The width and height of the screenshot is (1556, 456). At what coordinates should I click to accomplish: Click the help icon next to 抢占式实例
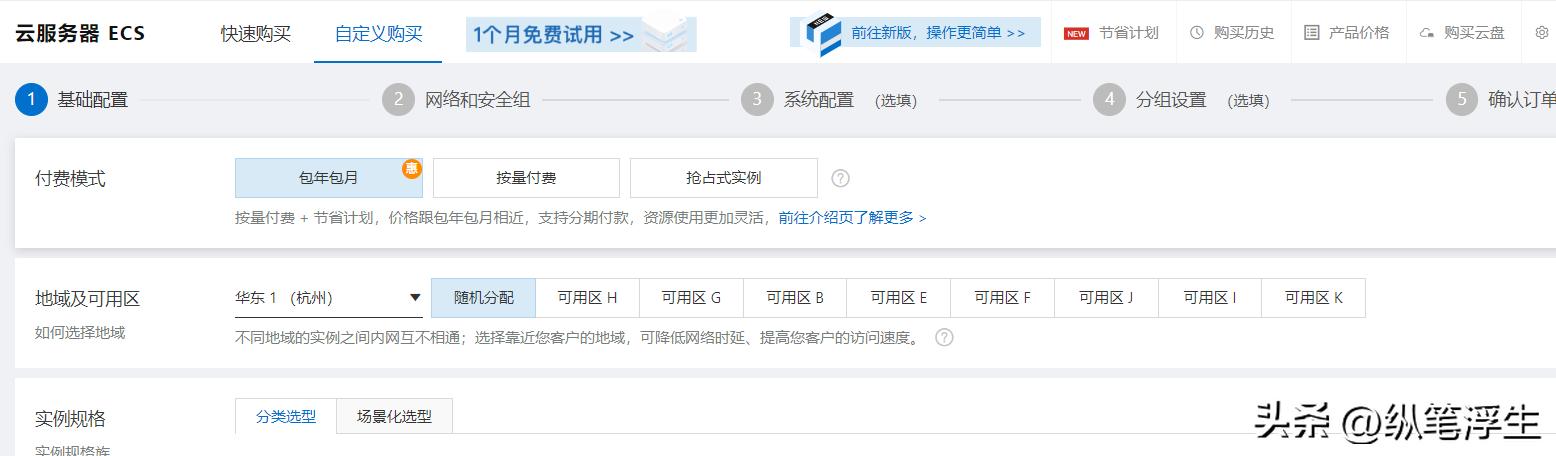click(x=841, y=178)
